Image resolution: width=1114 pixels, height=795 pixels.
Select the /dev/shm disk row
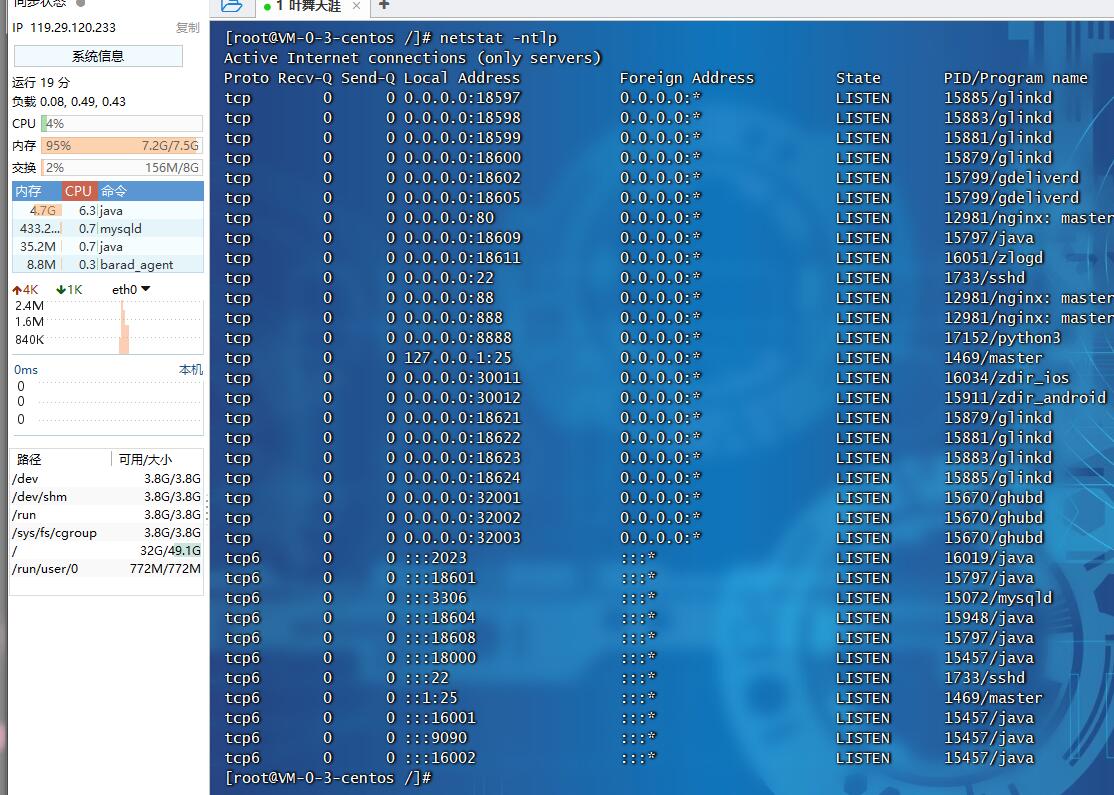click(107, 497)
